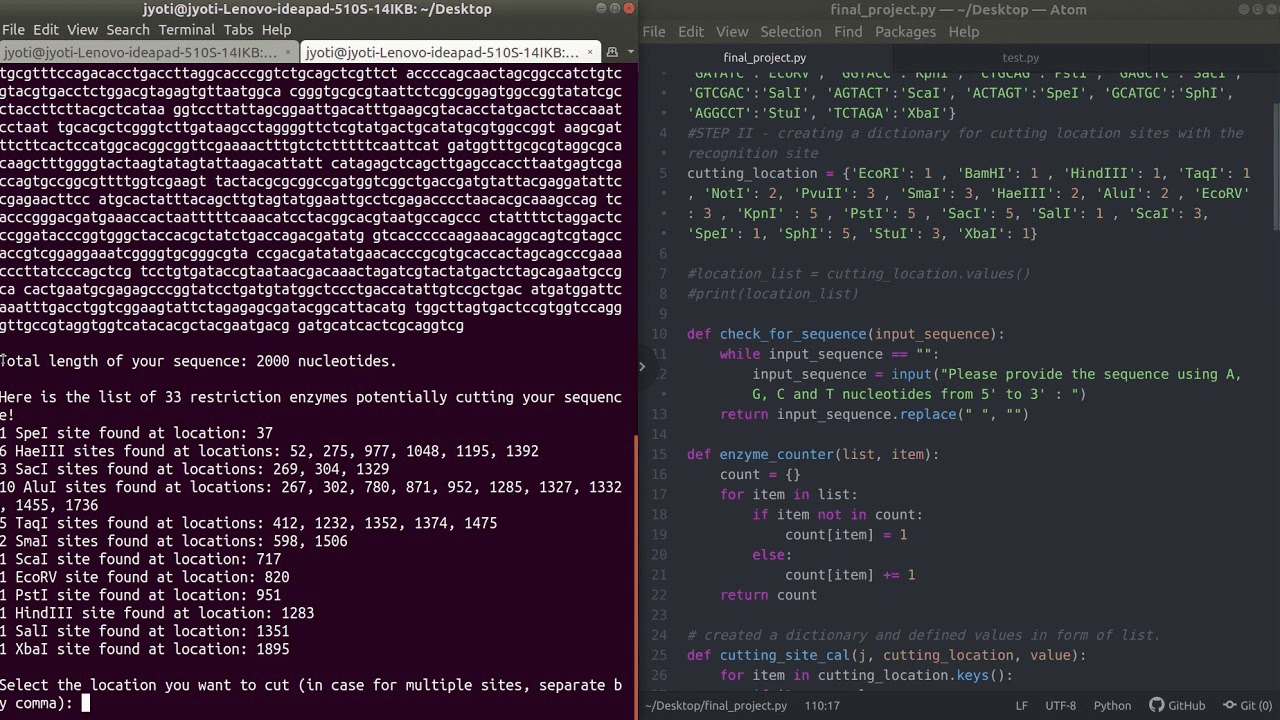Open the Tabs menu in the terminal
This screenshot has width=1280, height=720.
pos(239,30)
